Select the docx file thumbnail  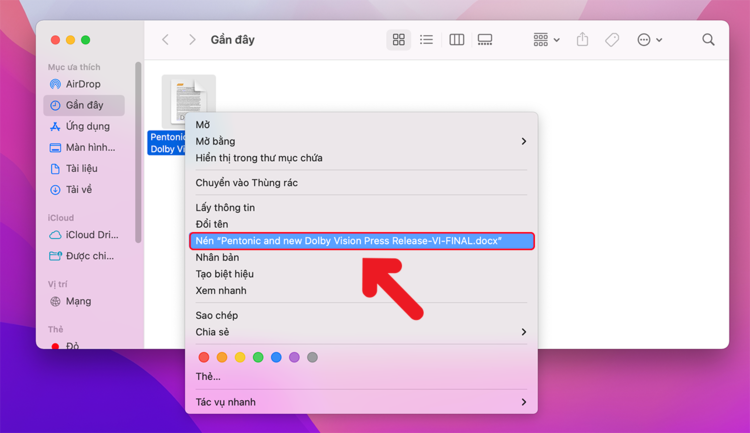click(188, 101)
